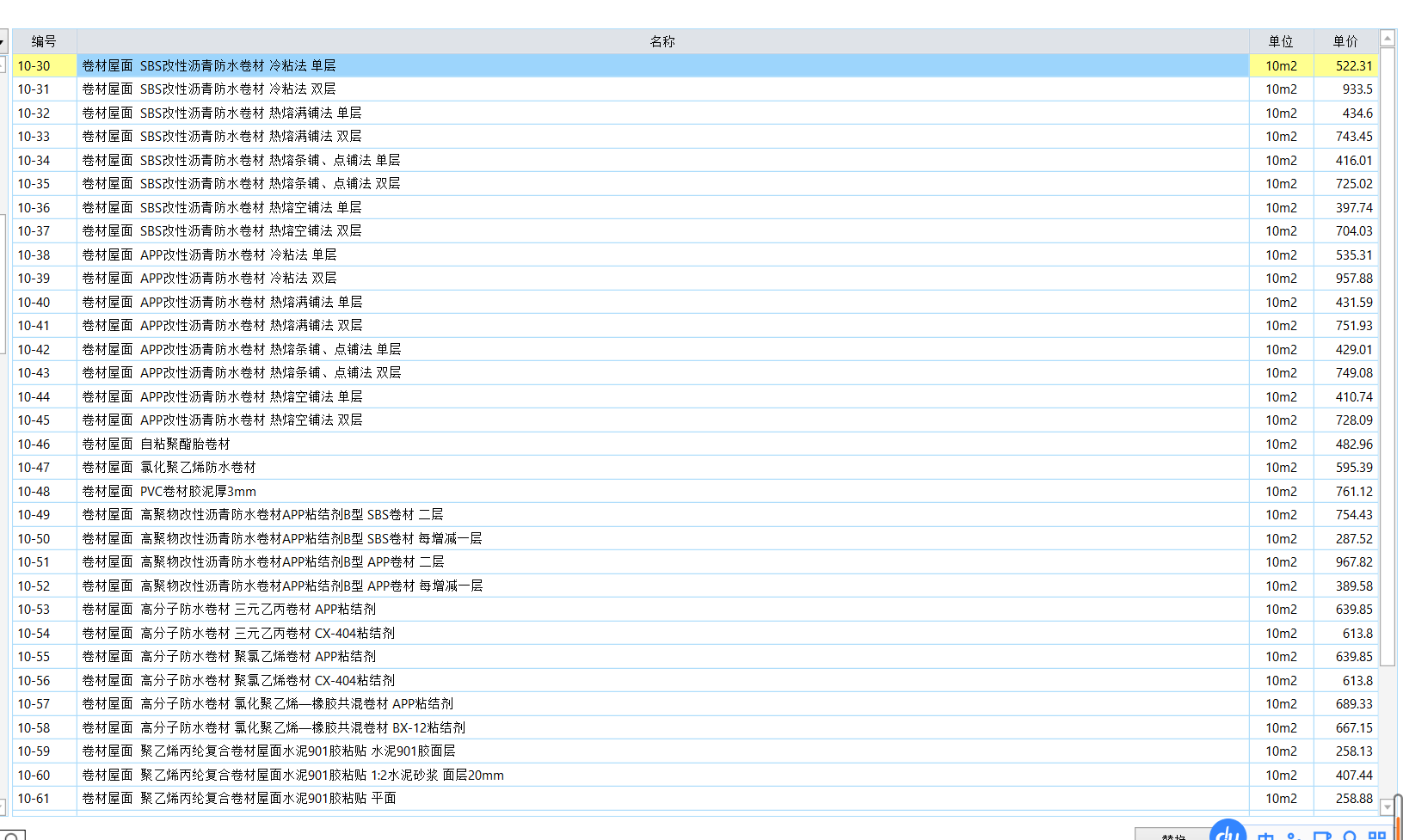1403x840 pixels.
Task: Click the price 429.01
Action: point(1345,349)
